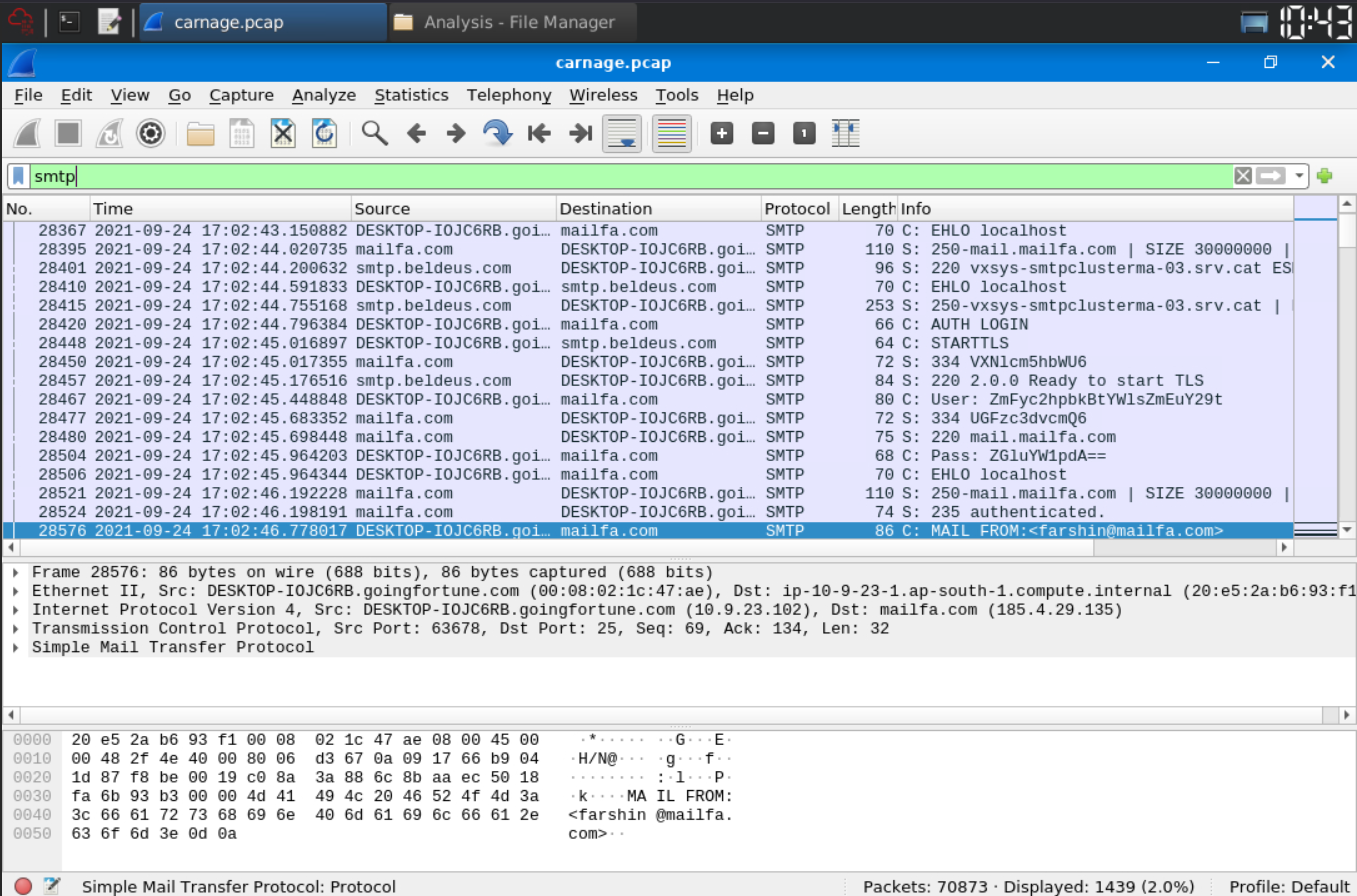Toggle packet colorization
This screenshot has height=896, width=1357.
(672, 133)
